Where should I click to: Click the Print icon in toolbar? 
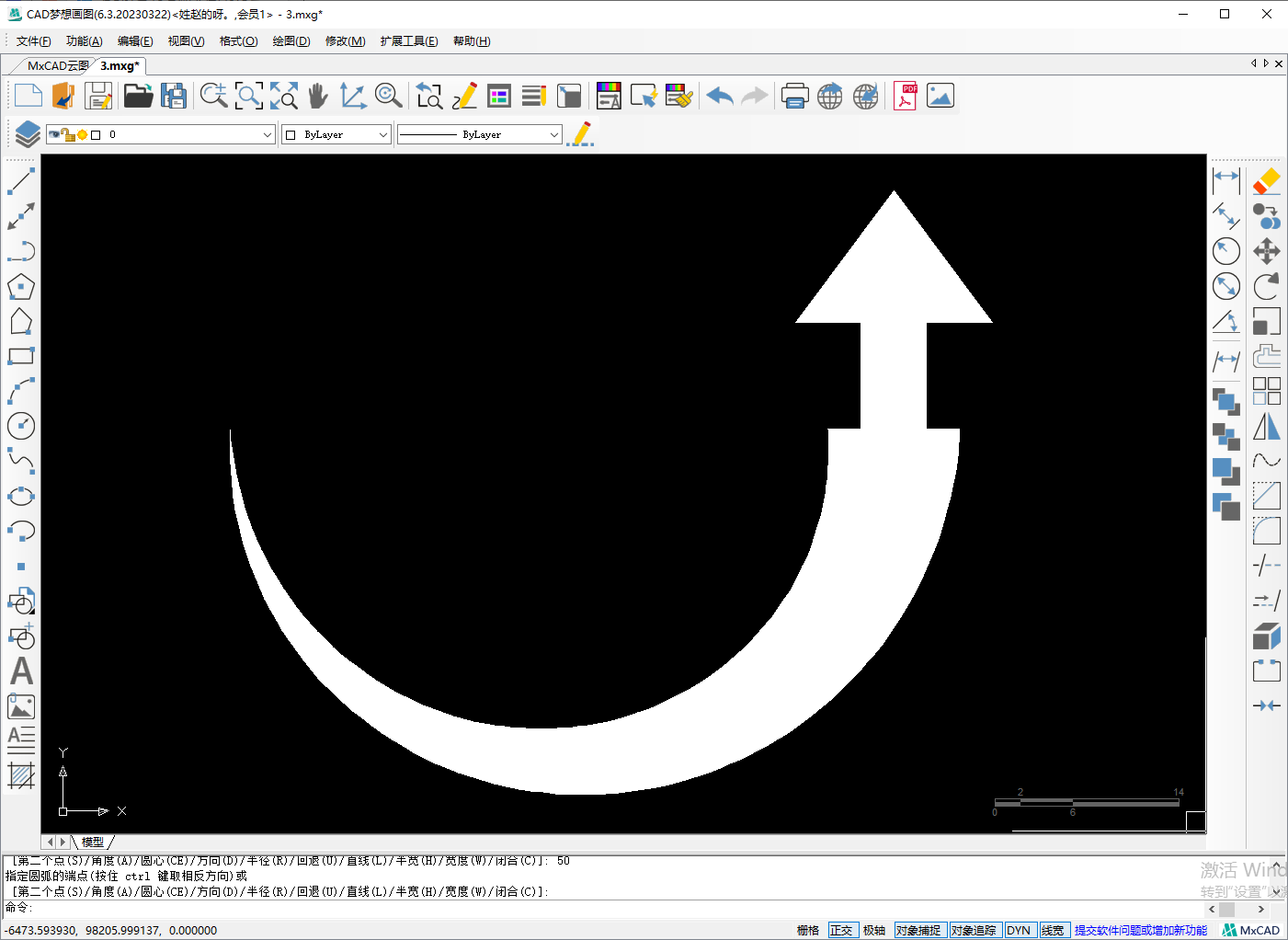pos(794,96)
